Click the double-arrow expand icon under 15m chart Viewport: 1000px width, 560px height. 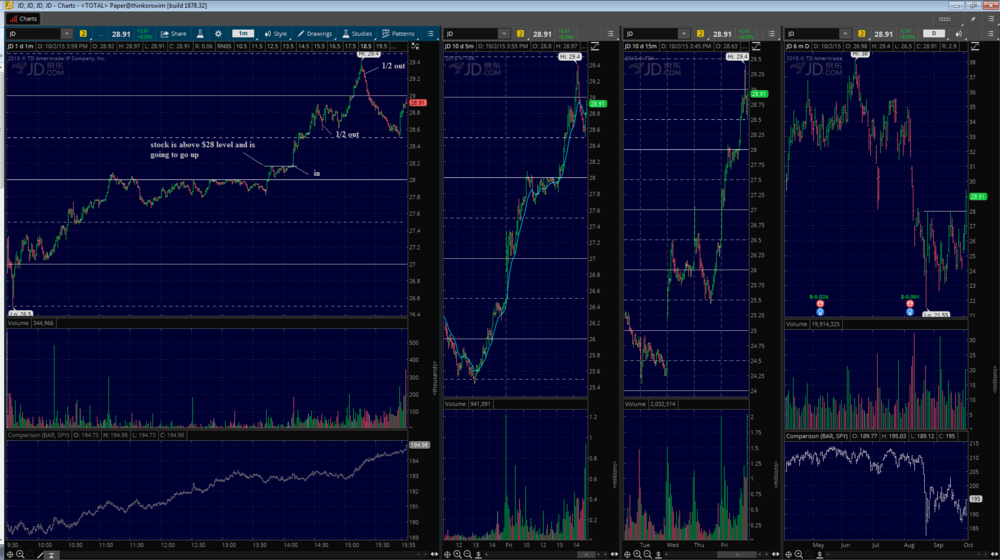(776, 554)
